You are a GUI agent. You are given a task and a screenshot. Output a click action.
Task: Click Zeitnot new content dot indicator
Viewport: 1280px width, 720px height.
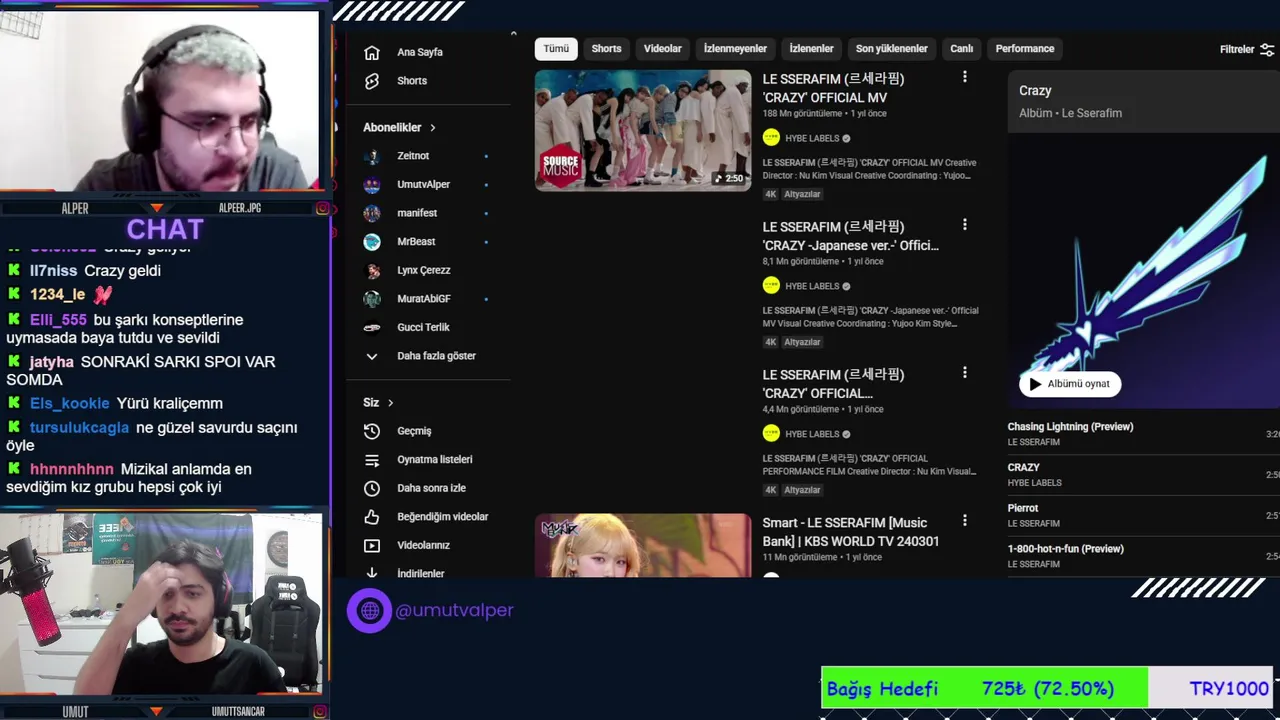tap(486, 157)
